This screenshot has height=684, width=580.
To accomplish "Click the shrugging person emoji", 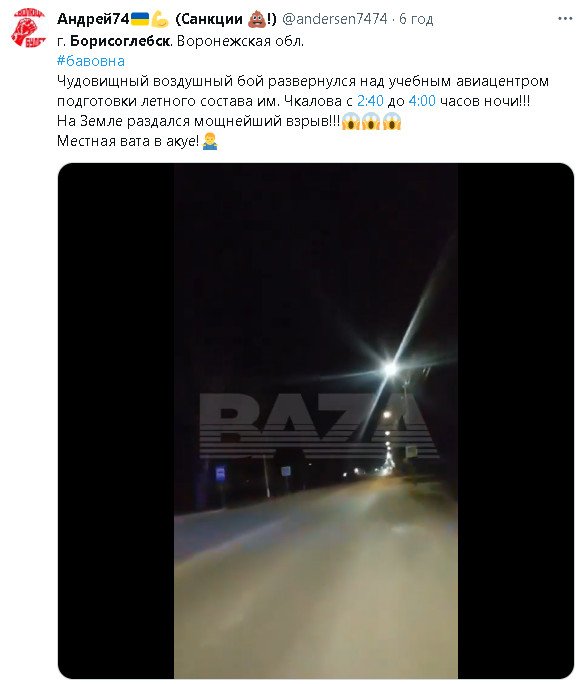I will click(x=210, y=141).
